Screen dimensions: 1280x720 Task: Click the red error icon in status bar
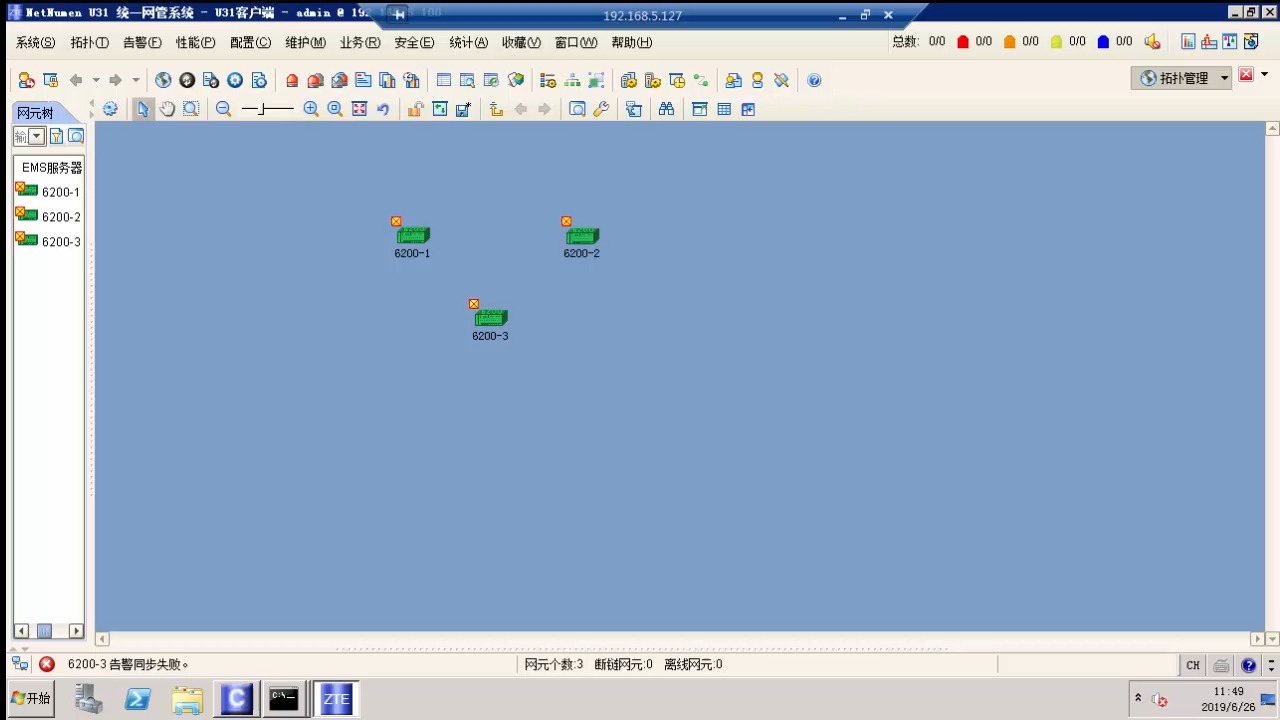click(x=47, y=664)
